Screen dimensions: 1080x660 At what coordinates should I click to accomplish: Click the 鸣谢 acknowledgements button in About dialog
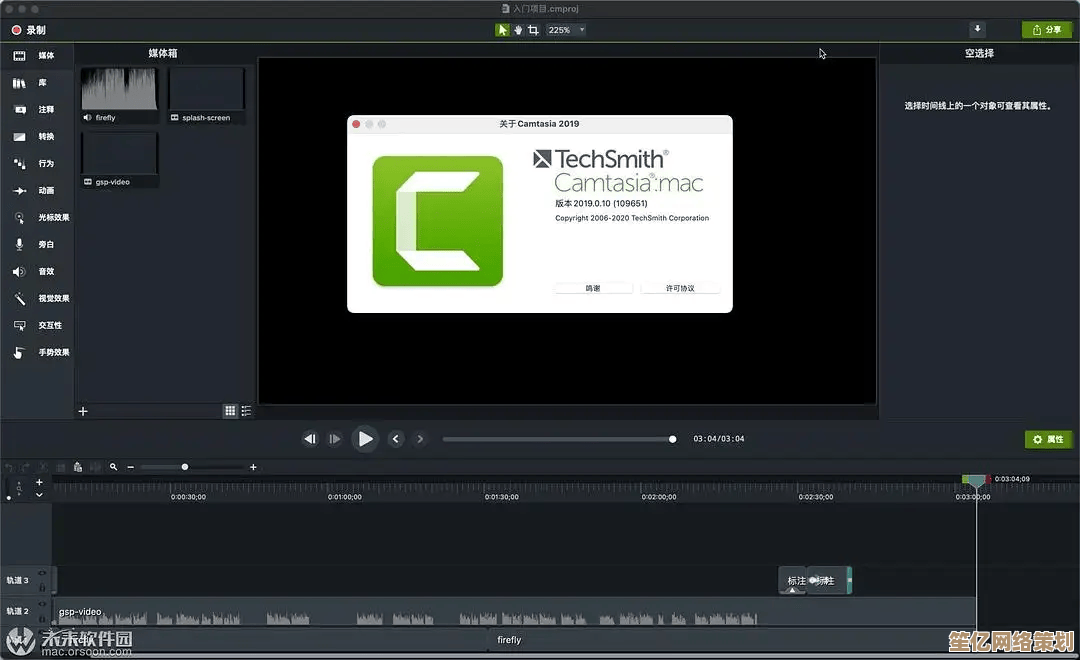(x=593, y=288)
